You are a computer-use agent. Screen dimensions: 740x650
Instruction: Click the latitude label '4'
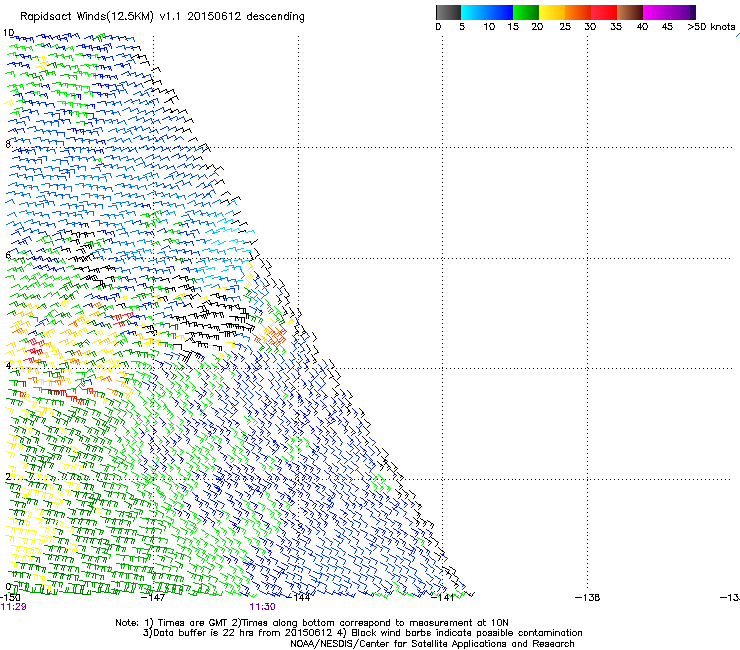click(8, 365)
